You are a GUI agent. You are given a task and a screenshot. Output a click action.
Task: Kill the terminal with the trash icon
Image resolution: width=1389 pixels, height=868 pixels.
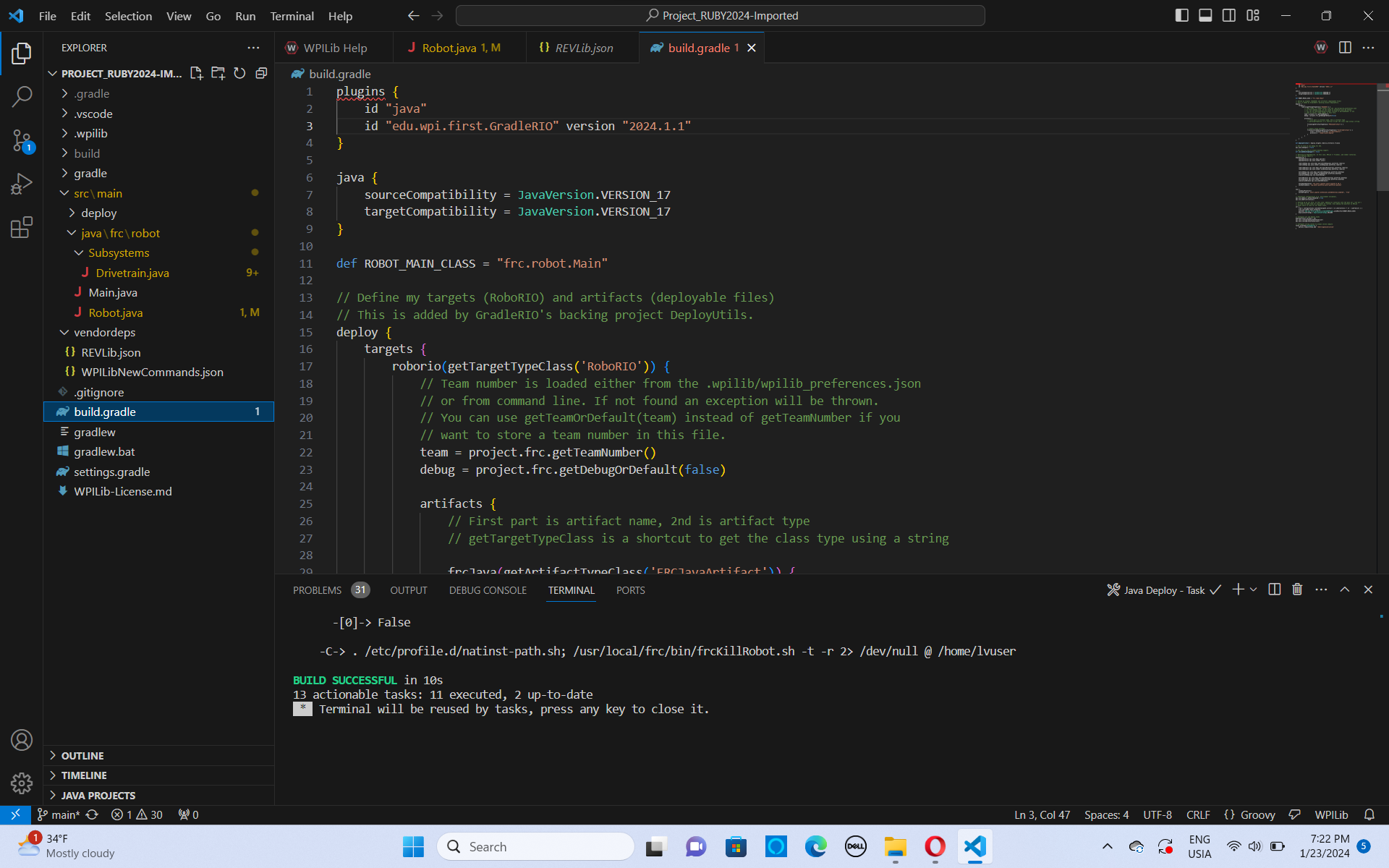pyautogui.click(x=1296, y=590)
